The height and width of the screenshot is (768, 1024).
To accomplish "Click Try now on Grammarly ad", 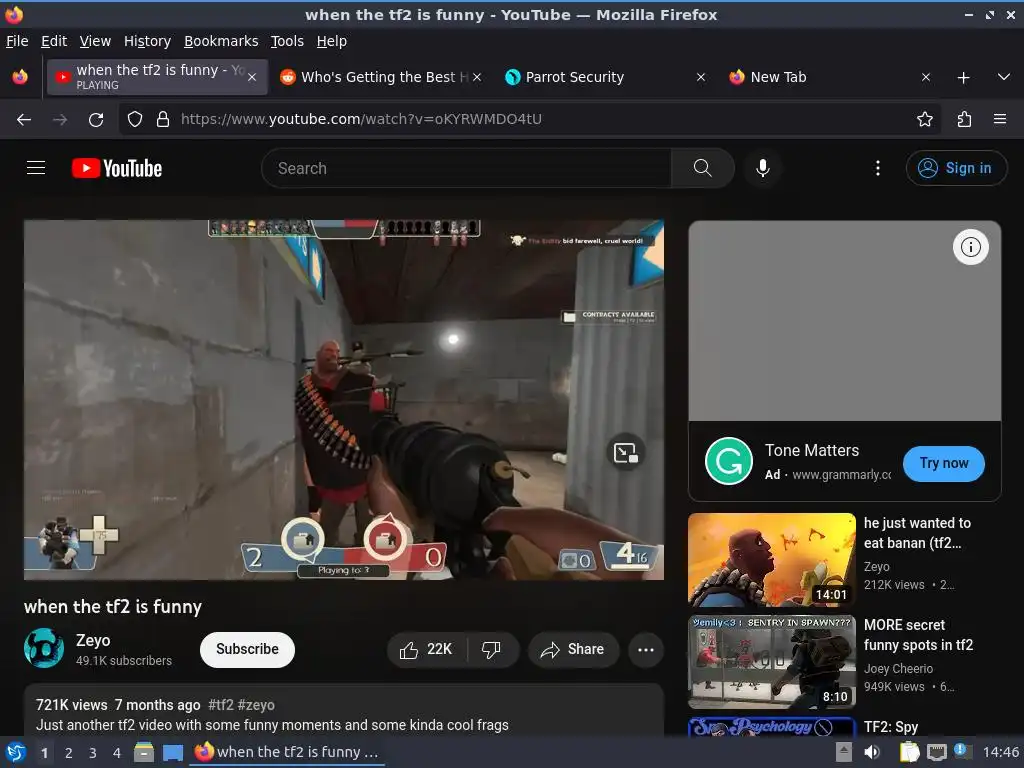I will click(x=943, y=463).
